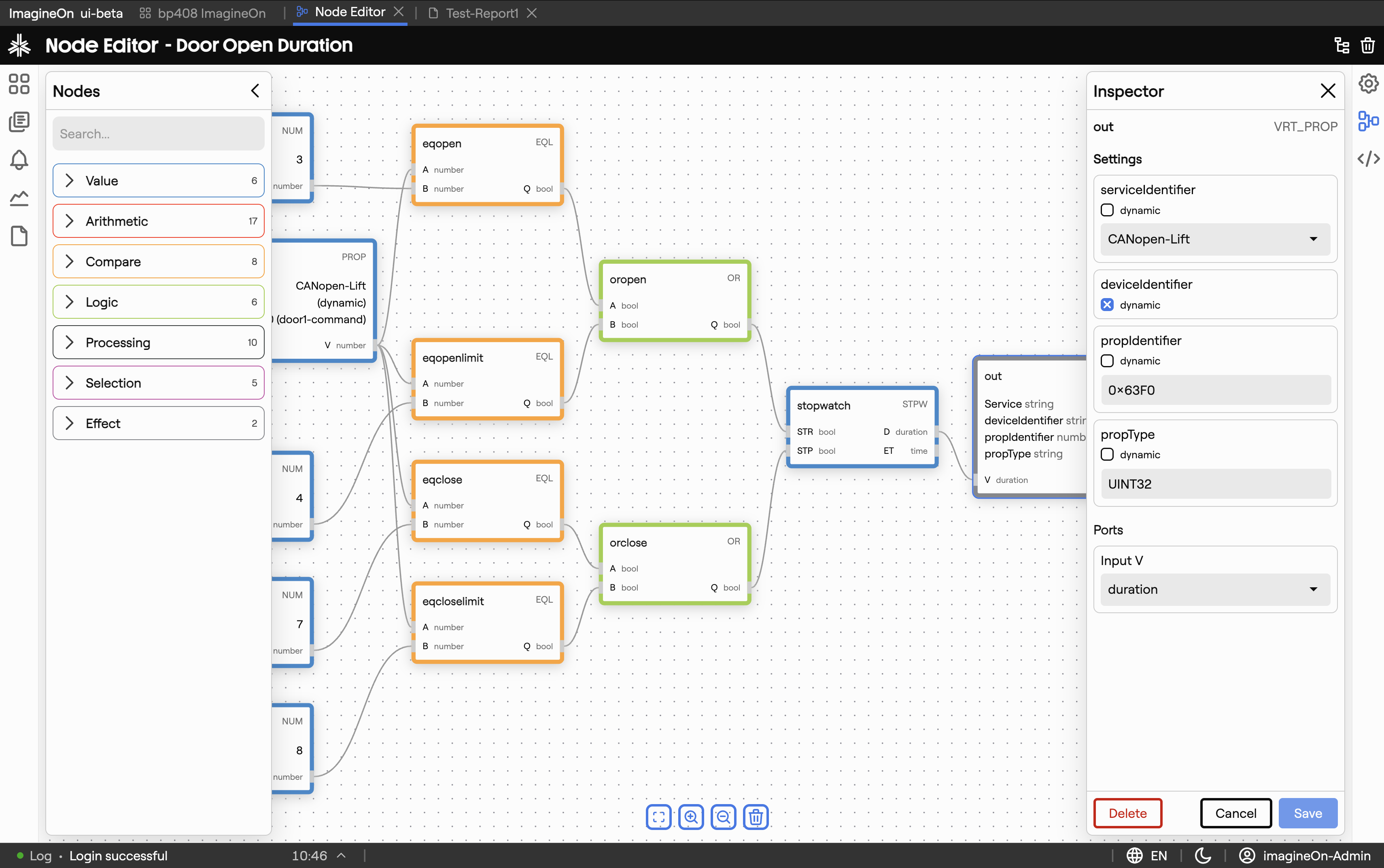Open the Input V duration dropdown
1384x868 pixels.
1215,589
